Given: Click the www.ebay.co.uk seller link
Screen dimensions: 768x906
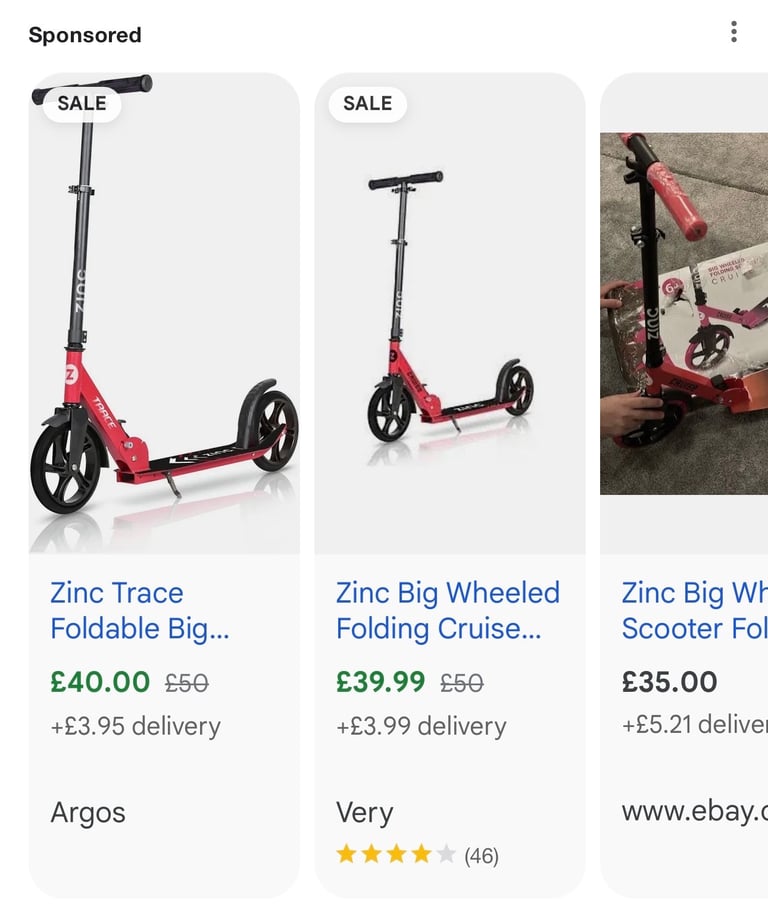Looking at the screenshot, I should tap(690, 813).
